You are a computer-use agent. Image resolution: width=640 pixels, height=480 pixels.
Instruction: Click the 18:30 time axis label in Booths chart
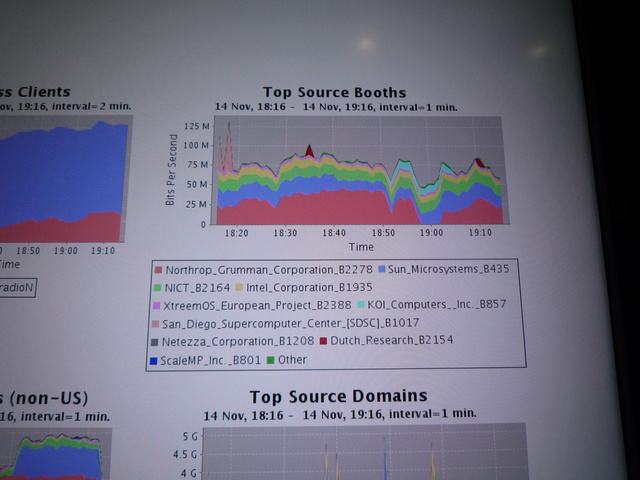[285, 233]
